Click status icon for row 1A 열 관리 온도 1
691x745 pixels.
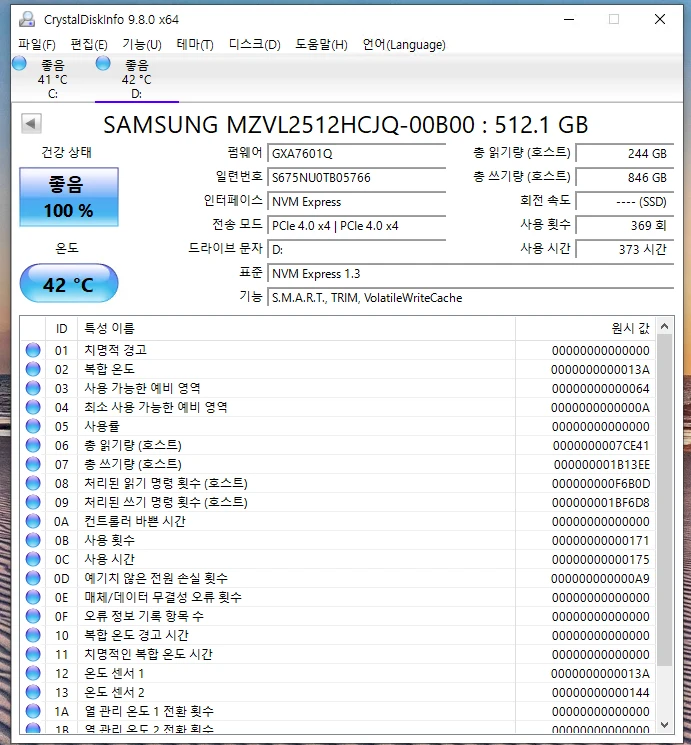33,711
